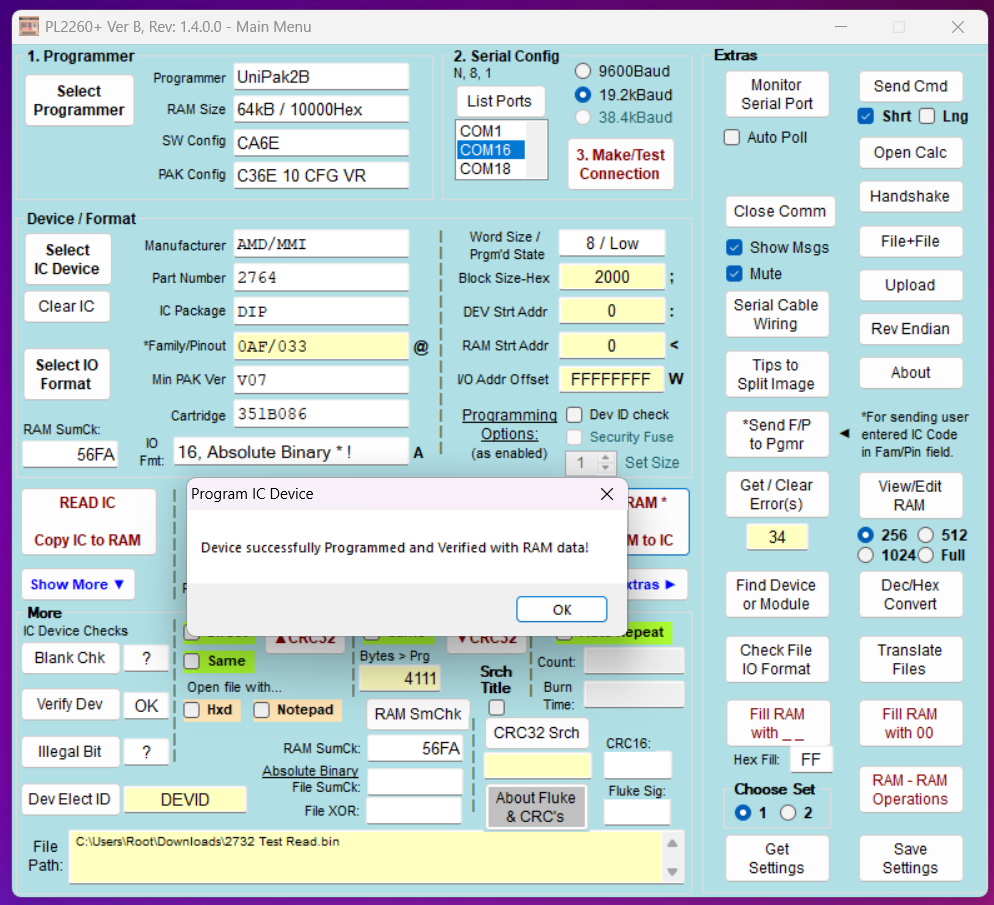
Task: Click the Block Size-Hex input field
Action: (611, 277)
